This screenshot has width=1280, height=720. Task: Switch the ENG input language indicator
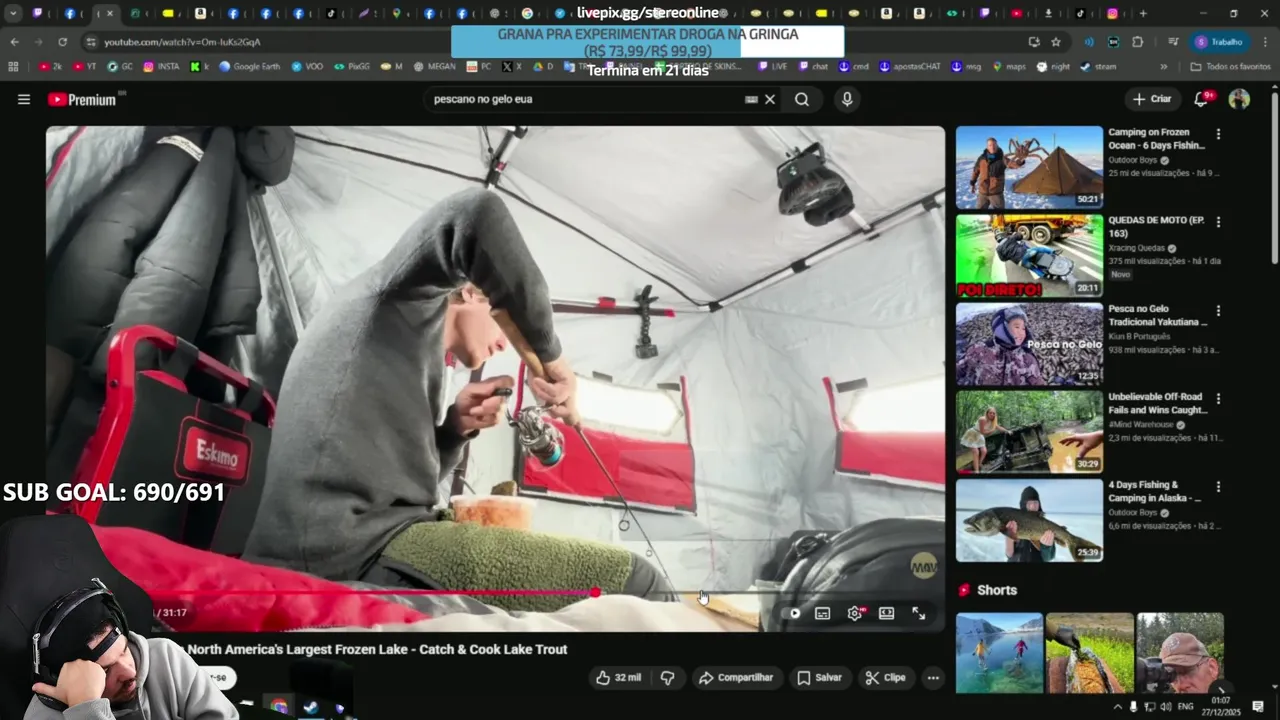coord(1186,707)
